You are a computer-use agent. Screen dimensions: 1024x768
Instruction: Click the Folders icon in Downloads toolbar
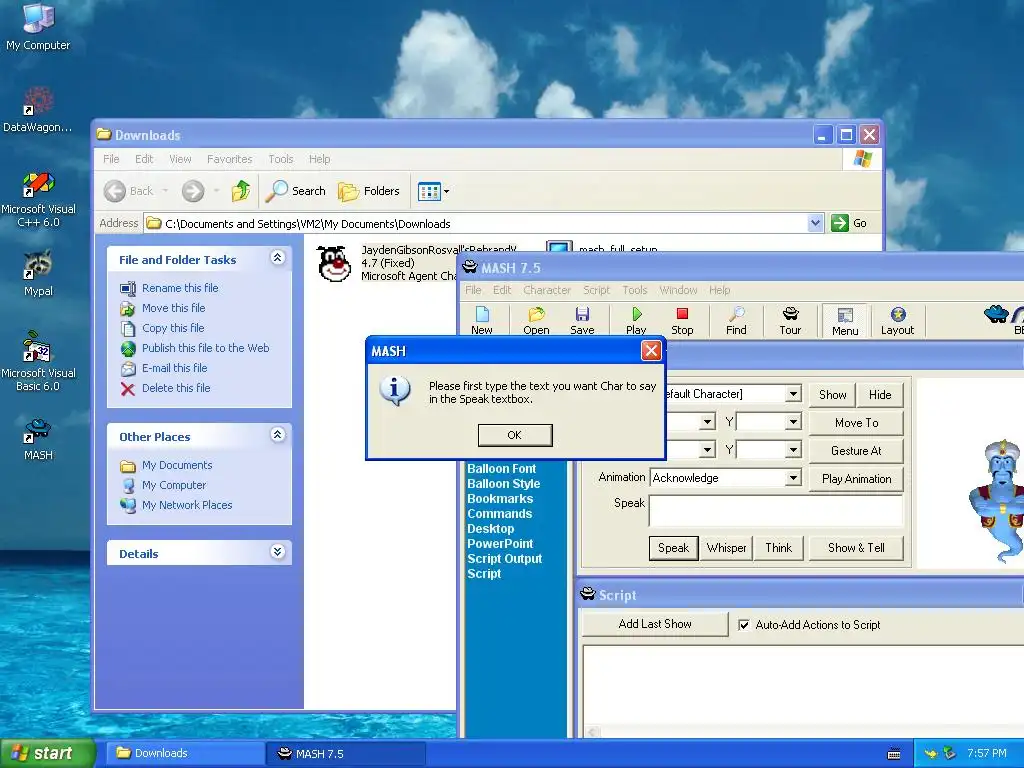[x=369, y=191]
